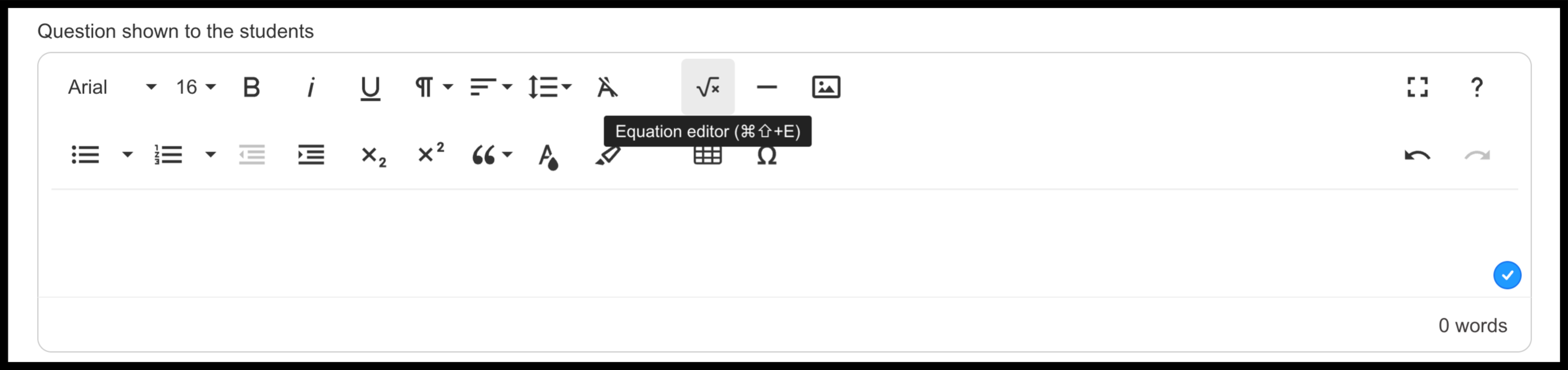
Task: Insert special character with Omega icon
Action: (766, 156)
